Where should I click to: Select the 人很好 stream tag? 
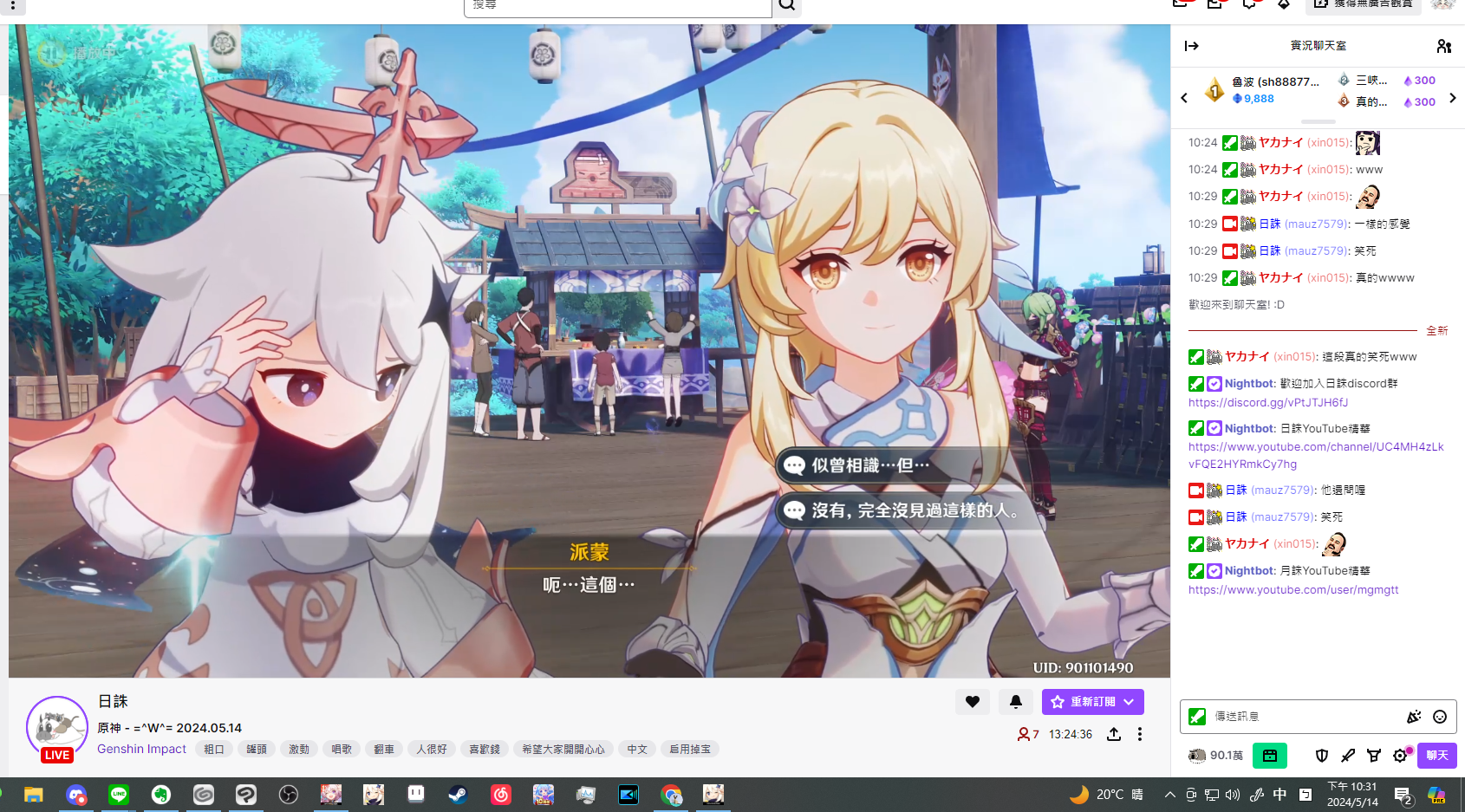click(432, 749)
